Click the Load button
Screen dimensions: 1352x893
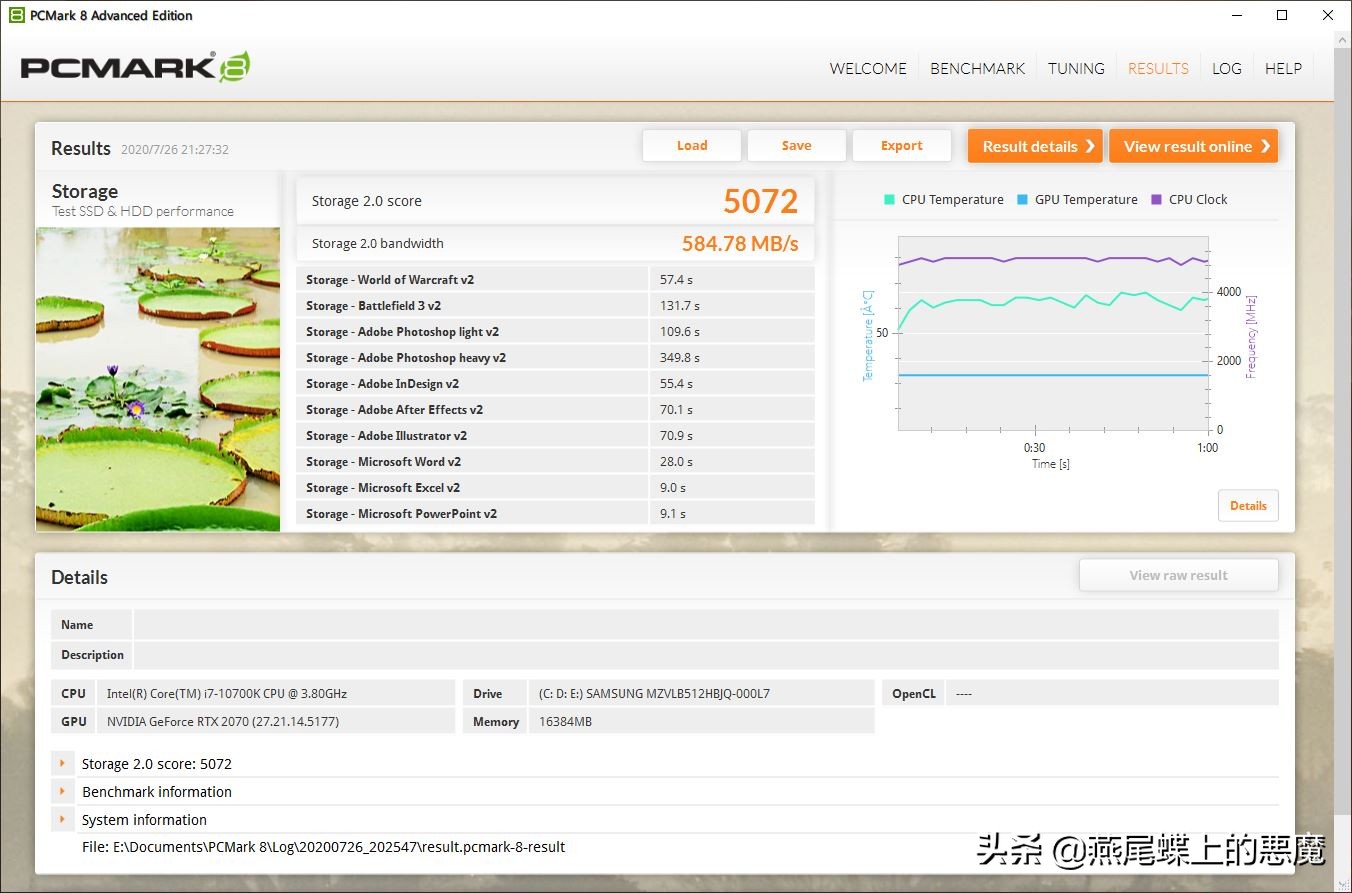point(691,145)
